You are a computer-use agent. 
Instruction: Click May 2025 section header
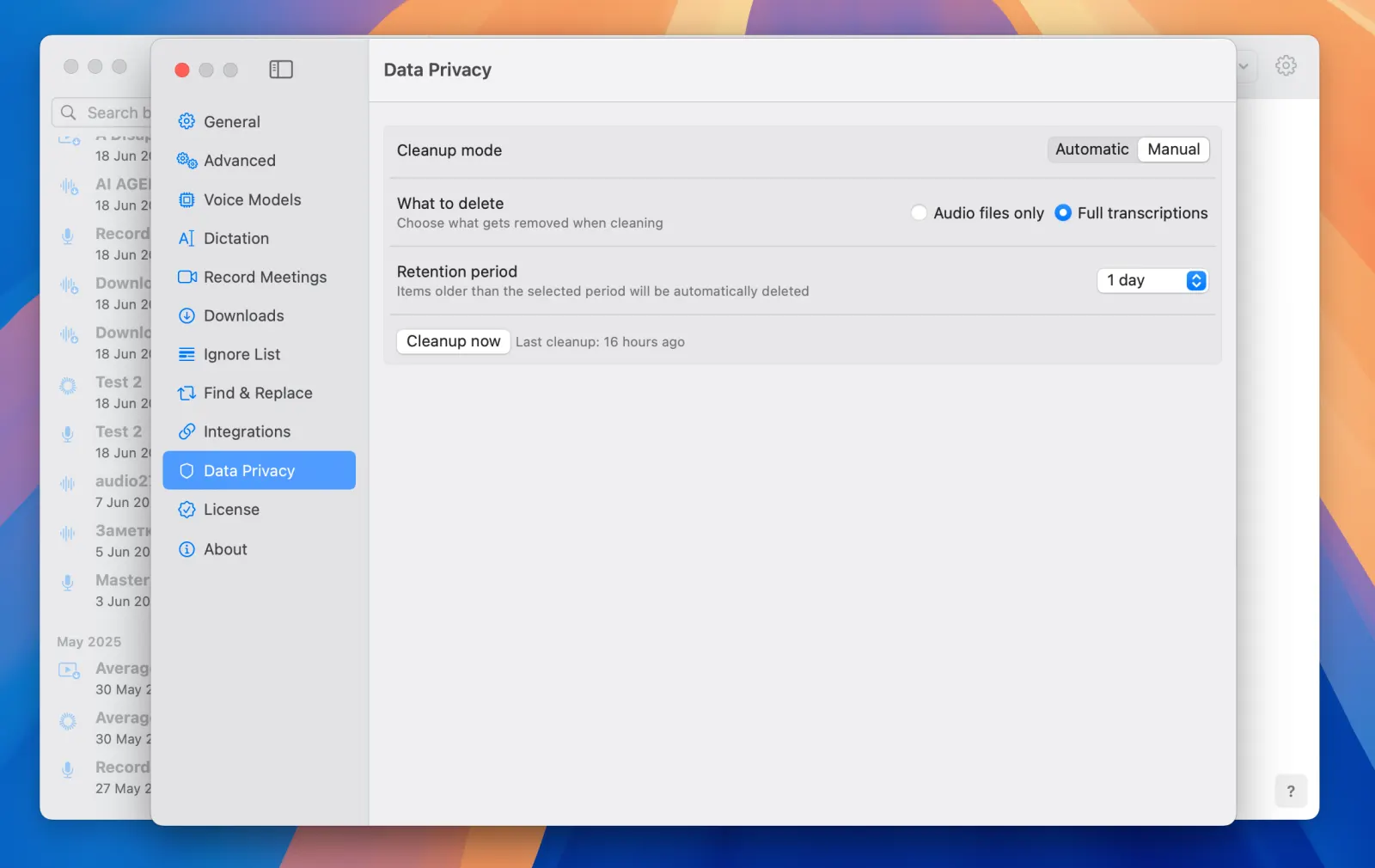click(x=89, y=642)
